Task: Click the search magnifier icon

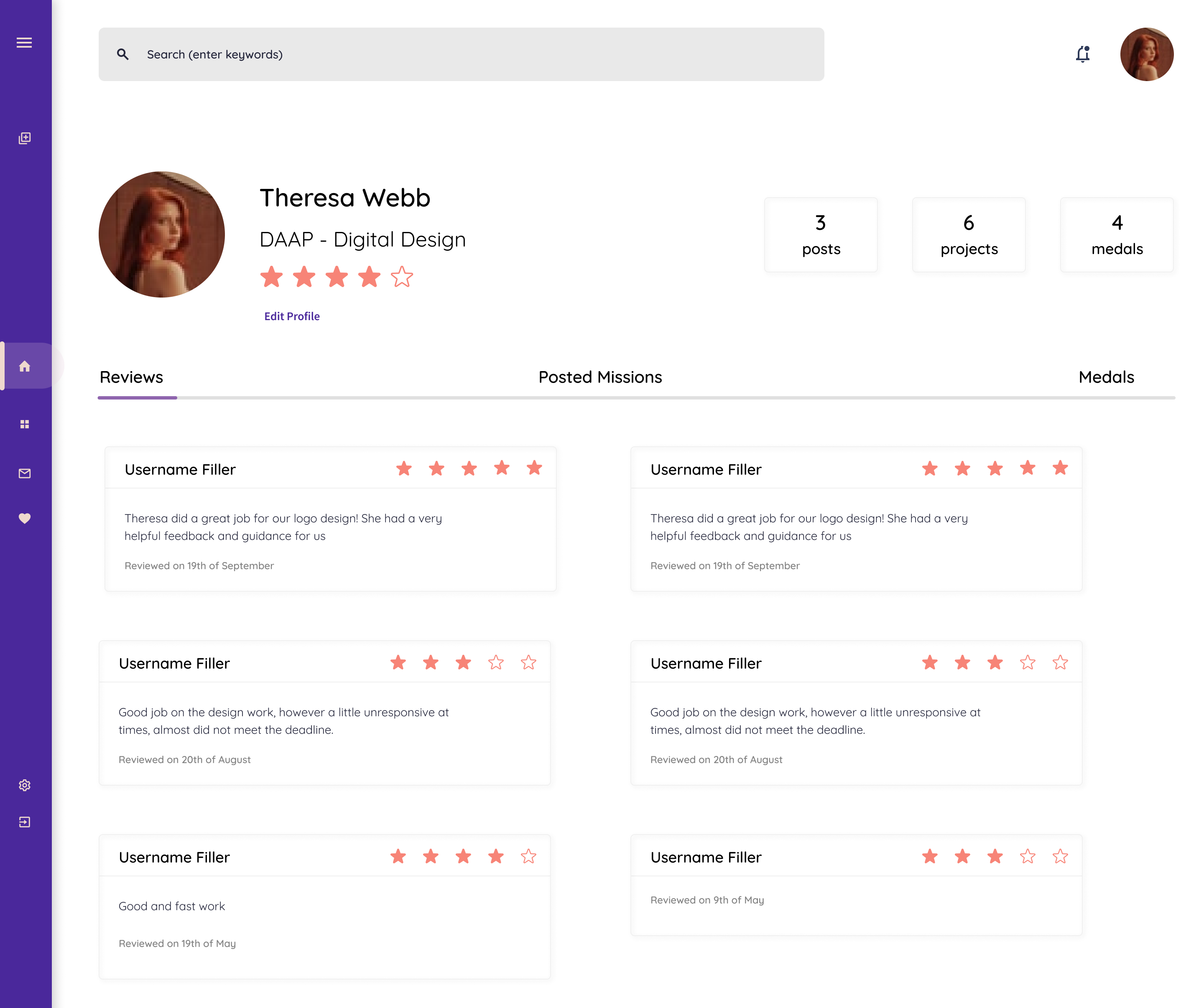Action: [x=122, y=54]
